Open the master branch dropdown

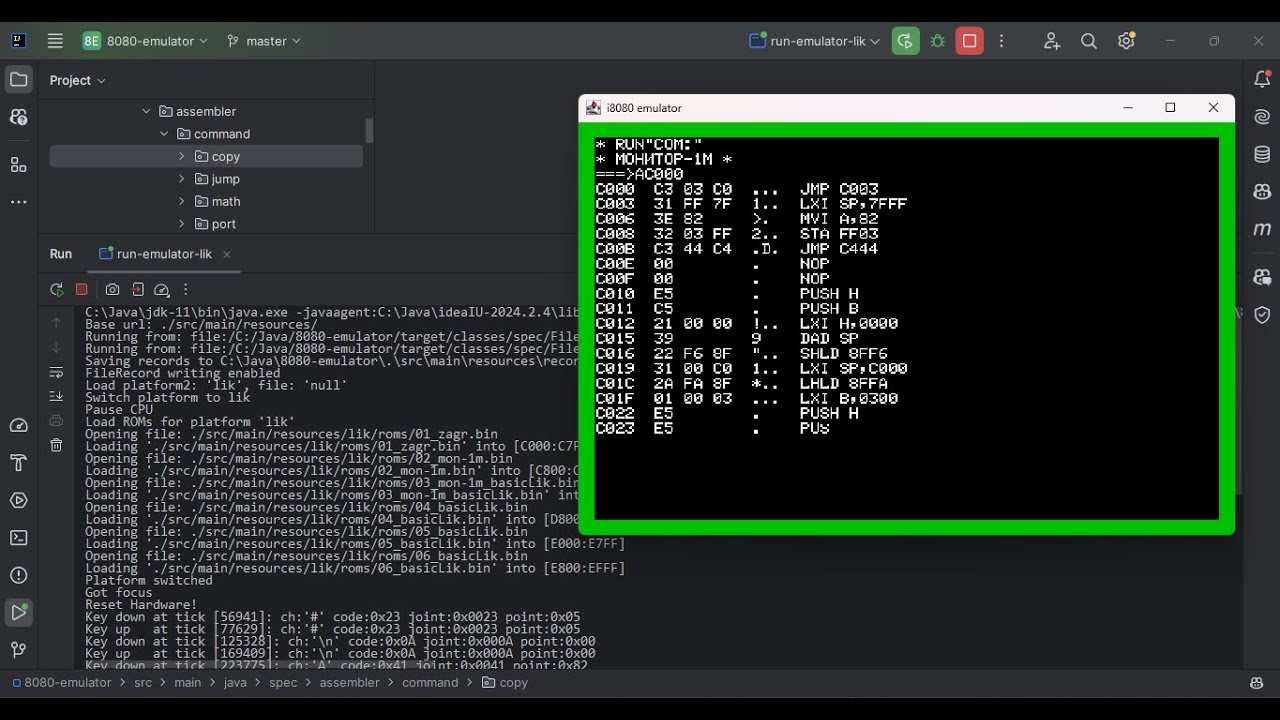point(265,41)
